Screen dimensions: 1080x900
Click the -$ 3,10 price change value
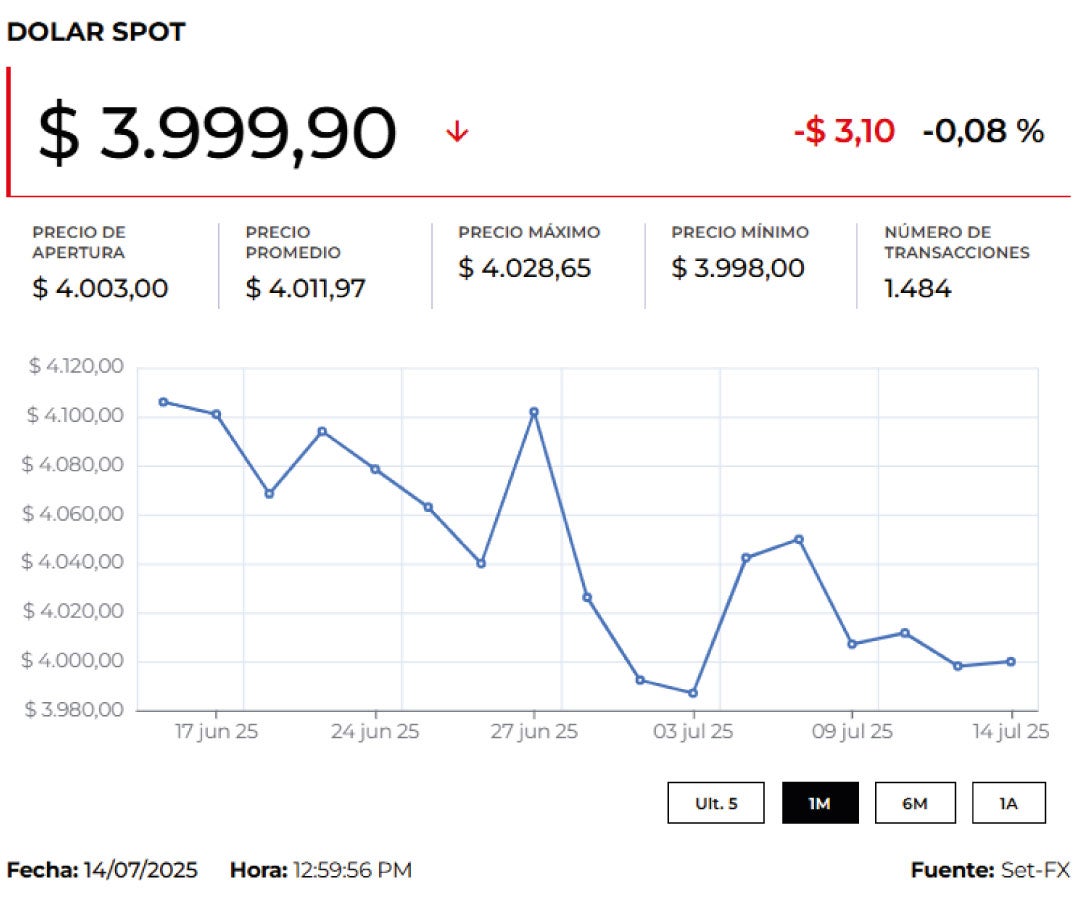point(844,131)
